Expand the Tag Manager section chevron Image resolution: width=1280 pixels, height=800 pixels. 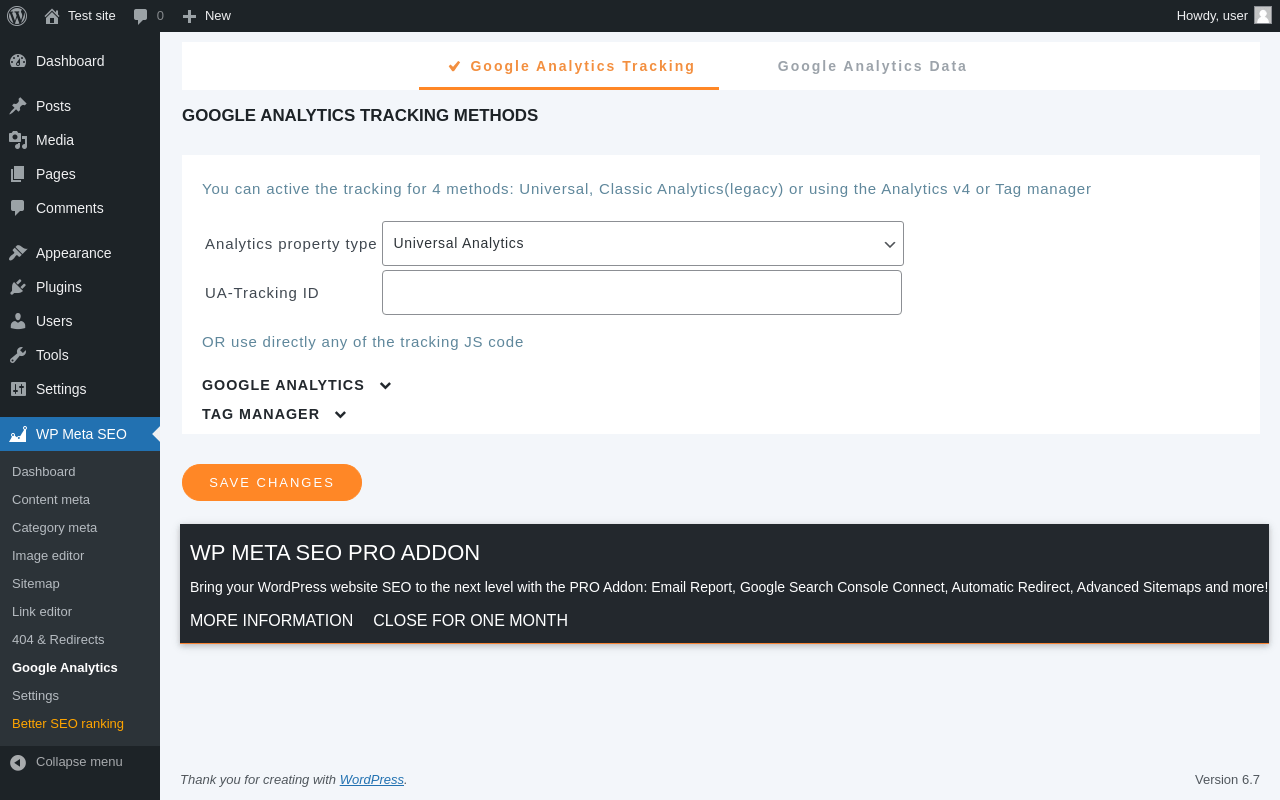340,415
